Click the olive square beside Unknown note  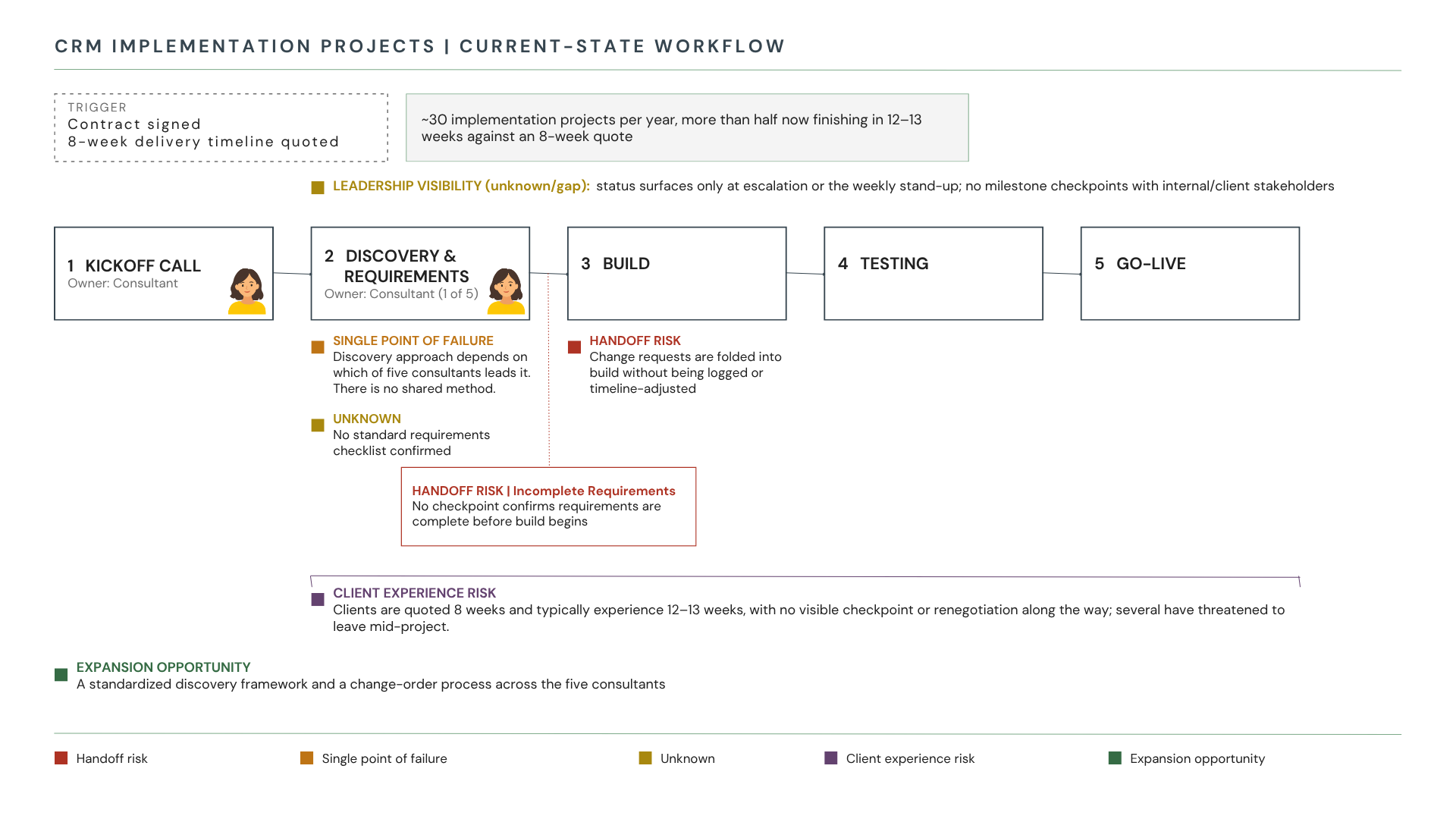(x=318, y=425)
